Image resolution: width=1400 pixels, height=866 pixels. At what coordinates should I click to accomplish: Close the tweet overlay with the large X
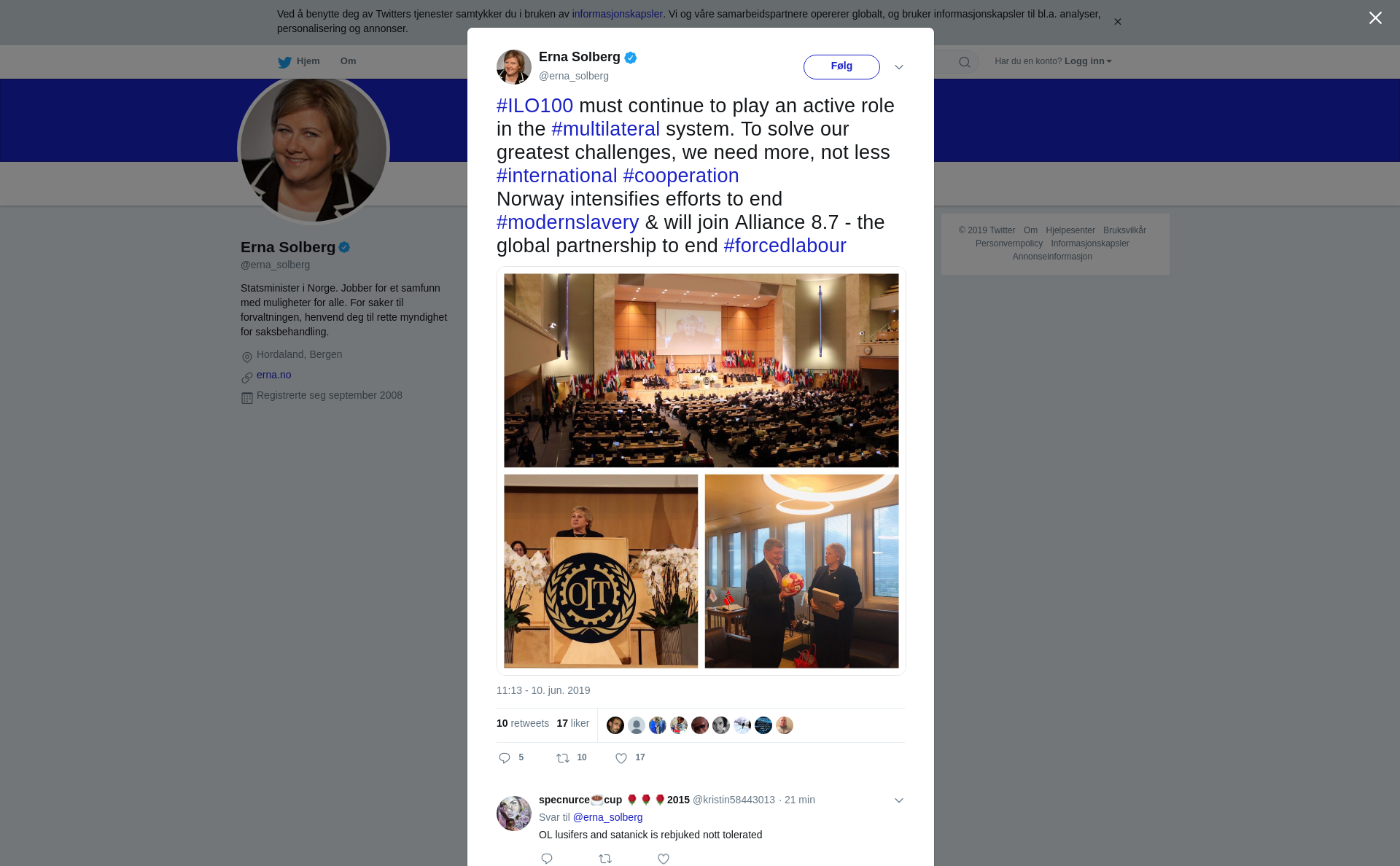(1375, 18)
